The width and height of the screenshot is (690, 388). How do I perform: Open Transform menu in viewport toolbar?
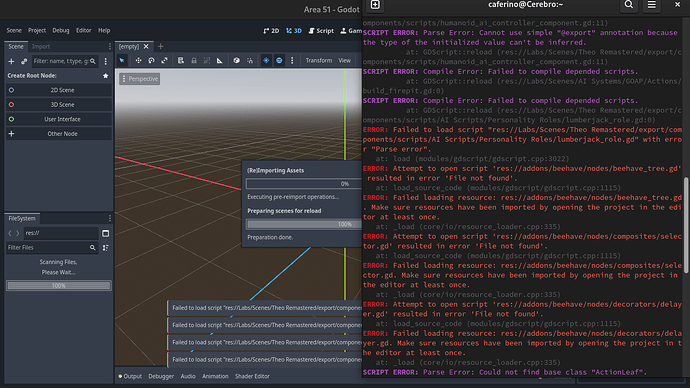point(319,60)
